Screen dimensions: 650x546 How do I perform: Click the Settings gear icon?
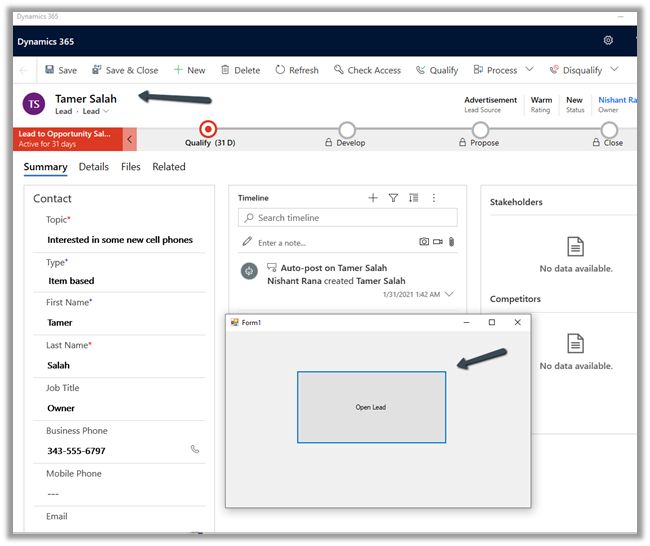(x=608, y=41)
